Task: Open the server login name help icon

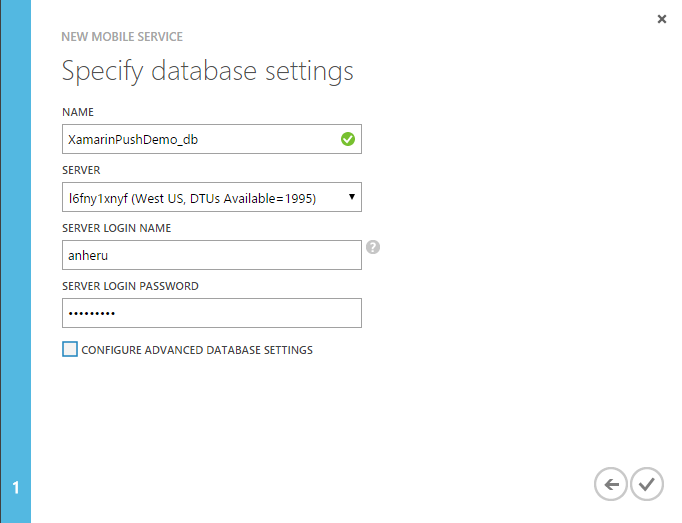Action: tap(373, 247)
